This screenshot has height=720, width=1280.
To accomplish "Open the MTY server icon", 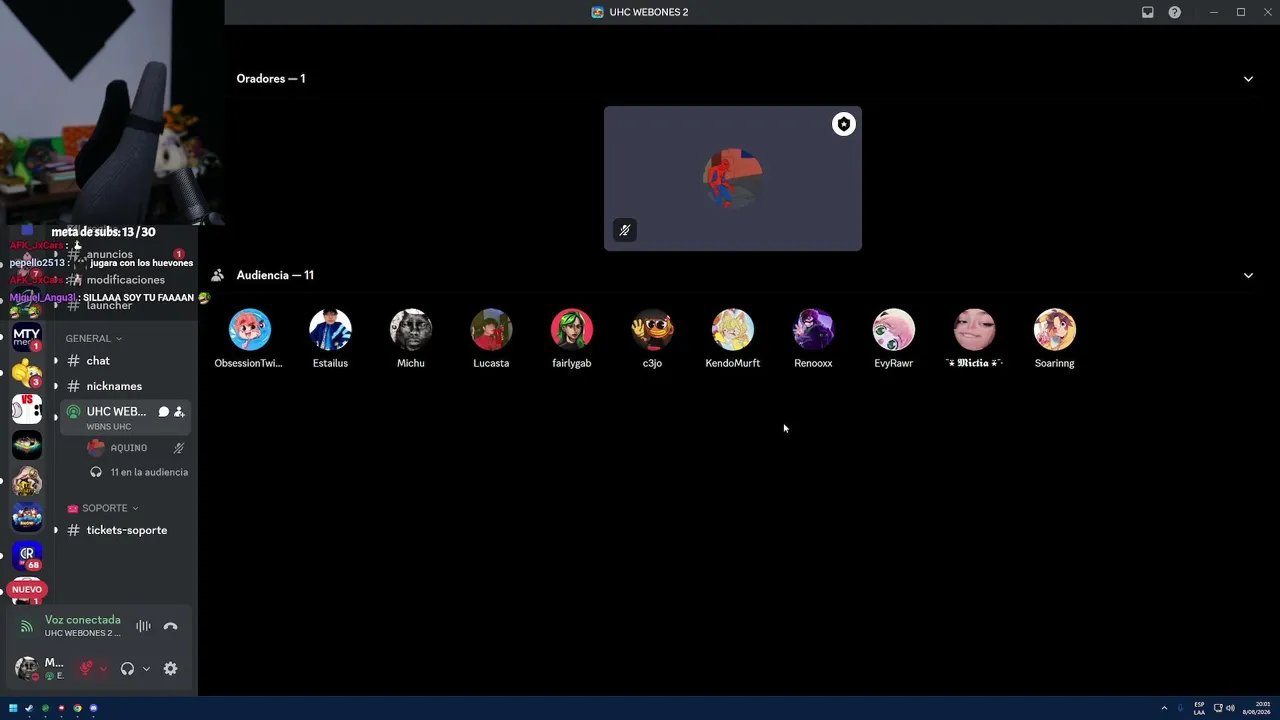I will coord(27,337).
